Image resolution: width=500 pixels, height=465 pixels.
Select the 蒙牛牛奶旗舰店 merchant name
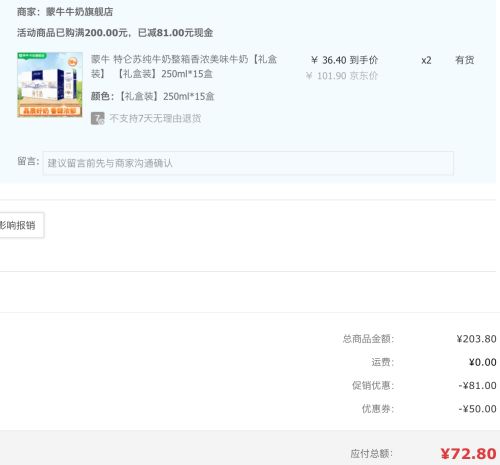tap(79, 12)
